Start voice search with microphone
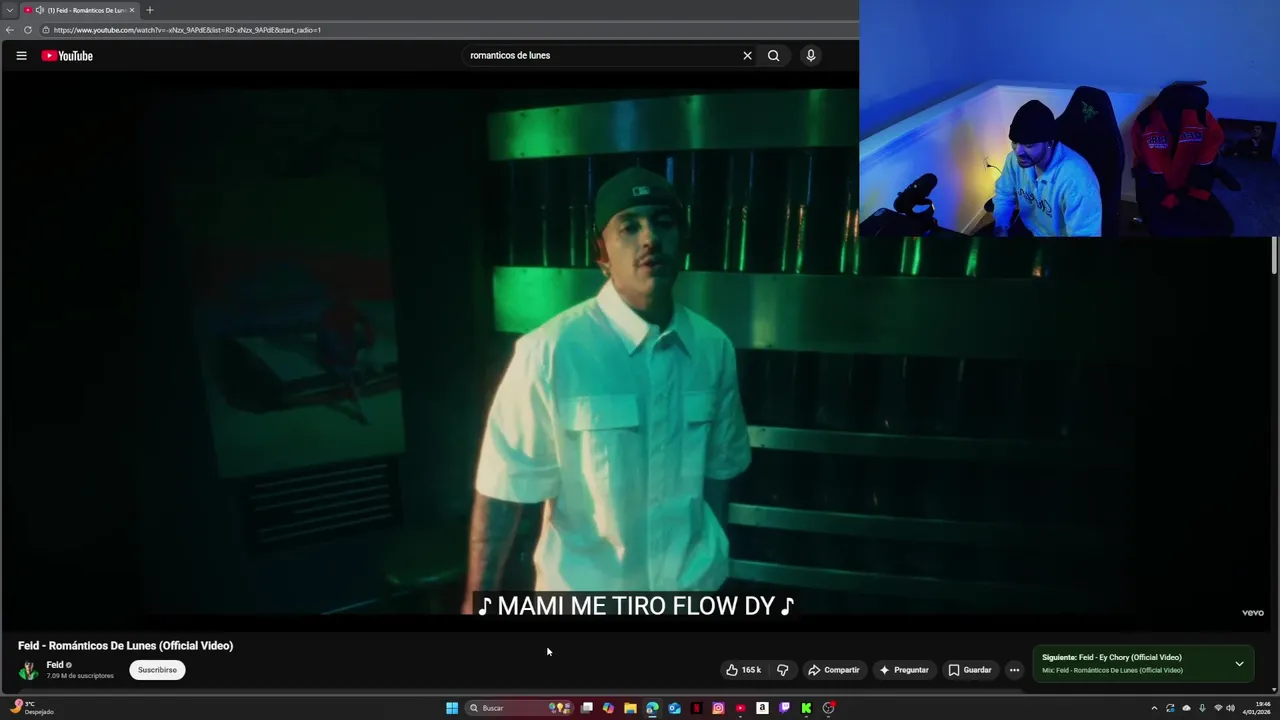 coord(811,56)
